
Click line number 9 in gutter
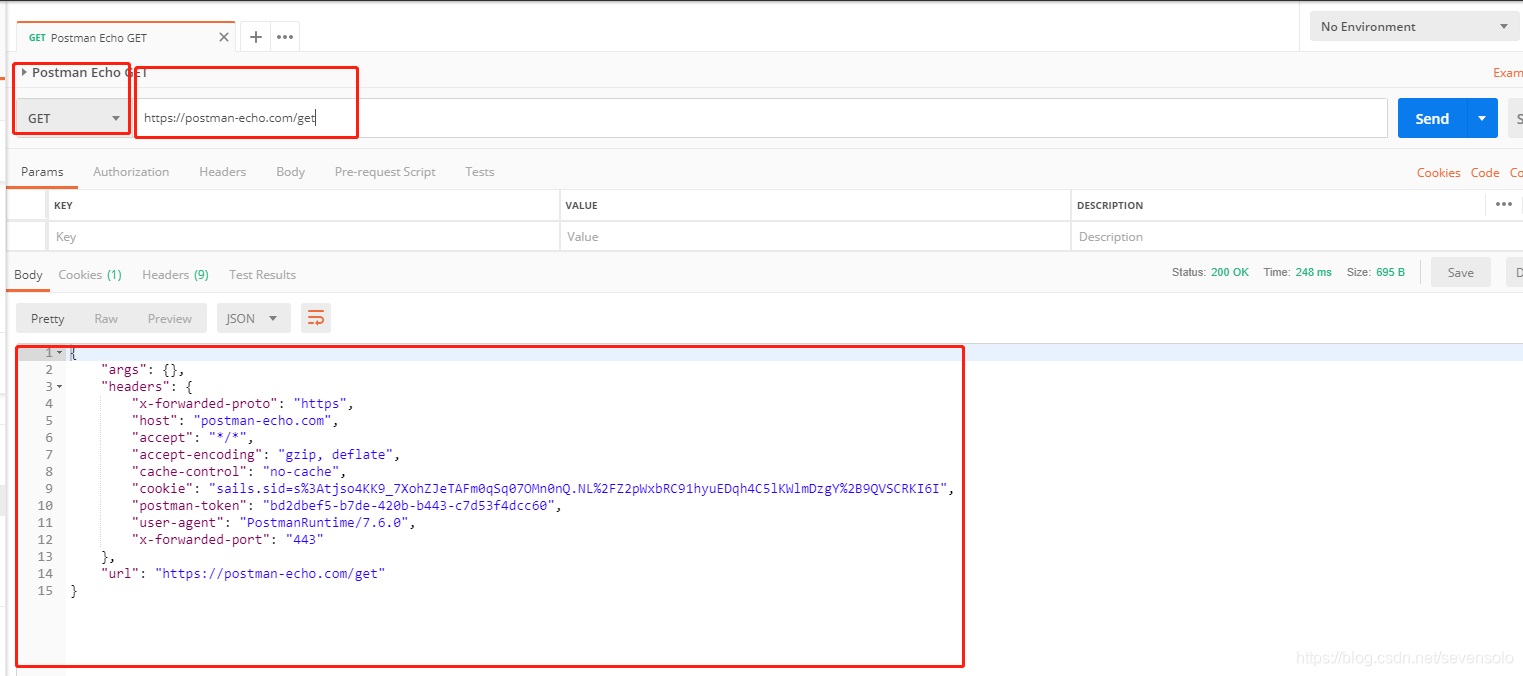point(49,488)
